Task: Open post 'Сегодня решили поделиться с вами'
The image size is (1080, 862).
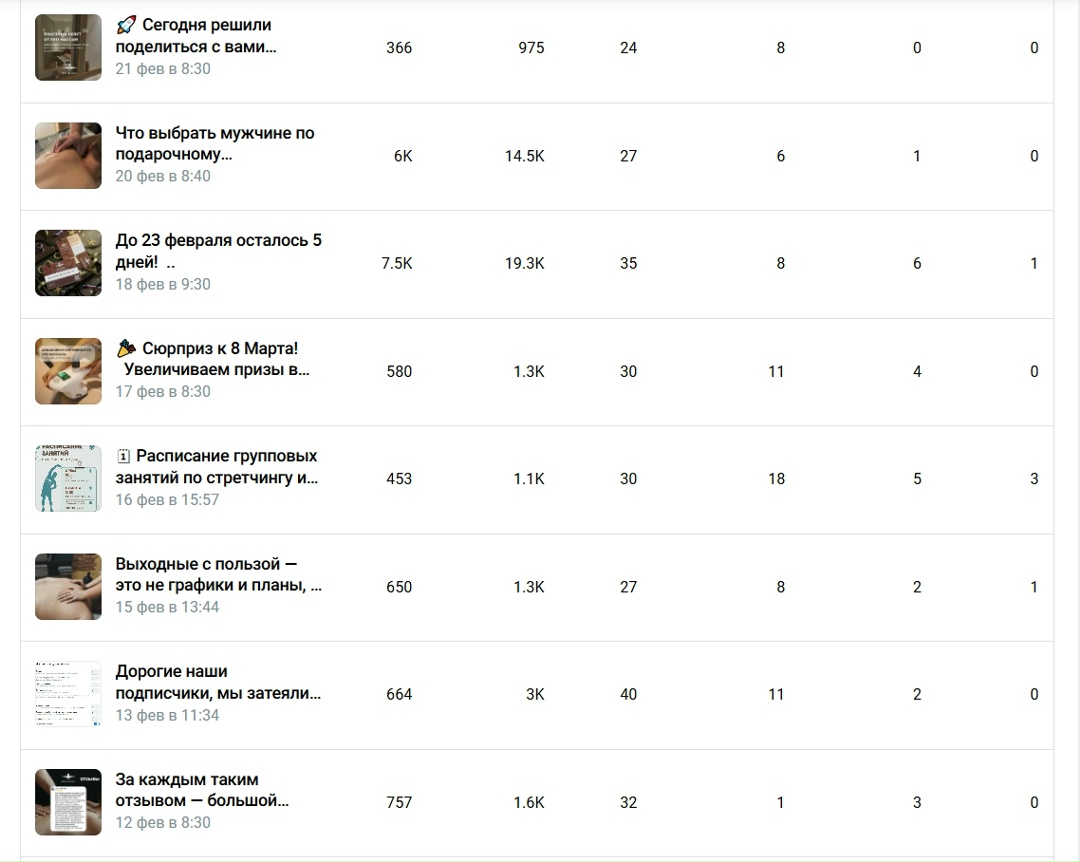Action: tap(196, 36)
